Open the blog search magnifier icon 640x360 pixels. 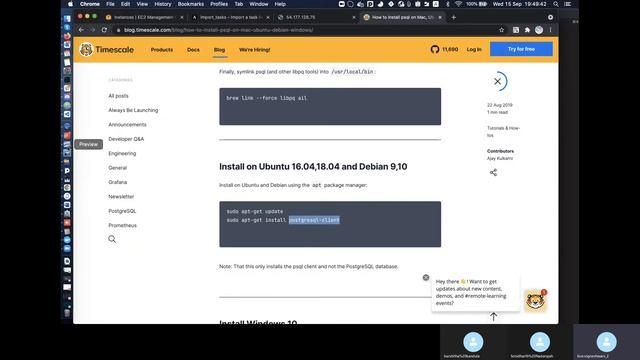(112, 239)
